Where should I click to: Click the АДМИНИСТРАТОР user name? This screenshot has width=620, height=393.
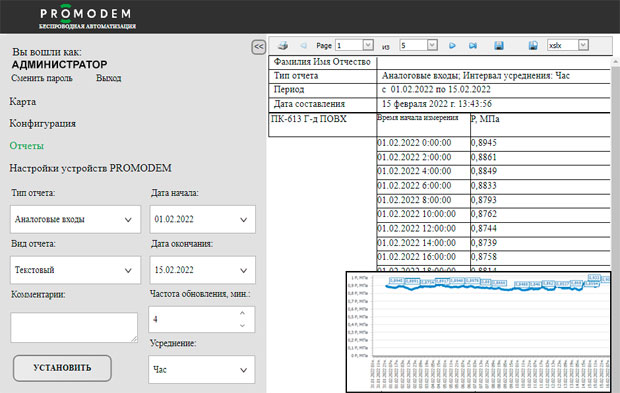pos(59,64)
